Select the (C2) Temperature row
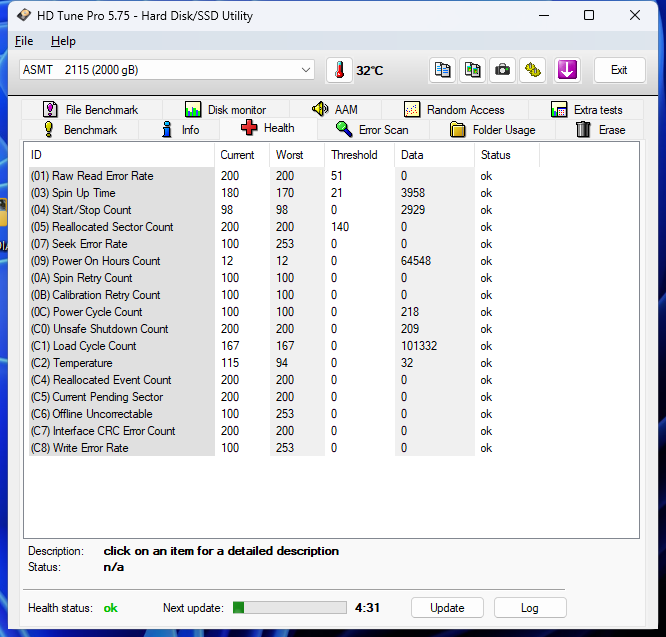The width and height of the screenshot is (666, 637). [x=283, y=363]
